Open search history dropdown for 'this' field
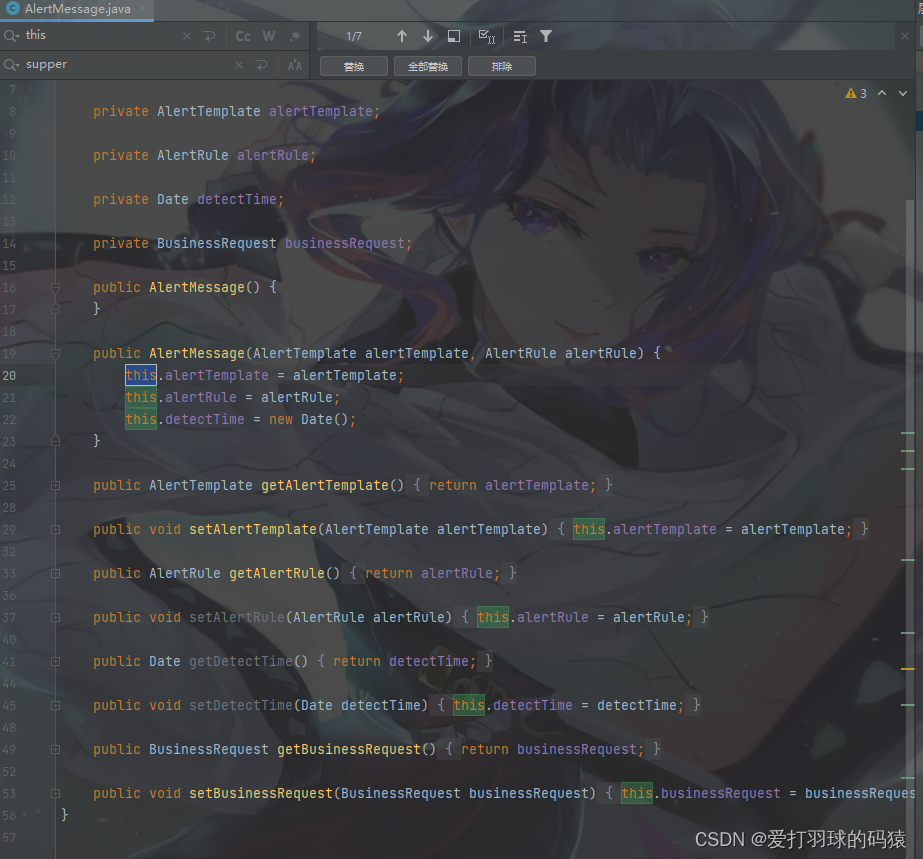 [11, 36]
